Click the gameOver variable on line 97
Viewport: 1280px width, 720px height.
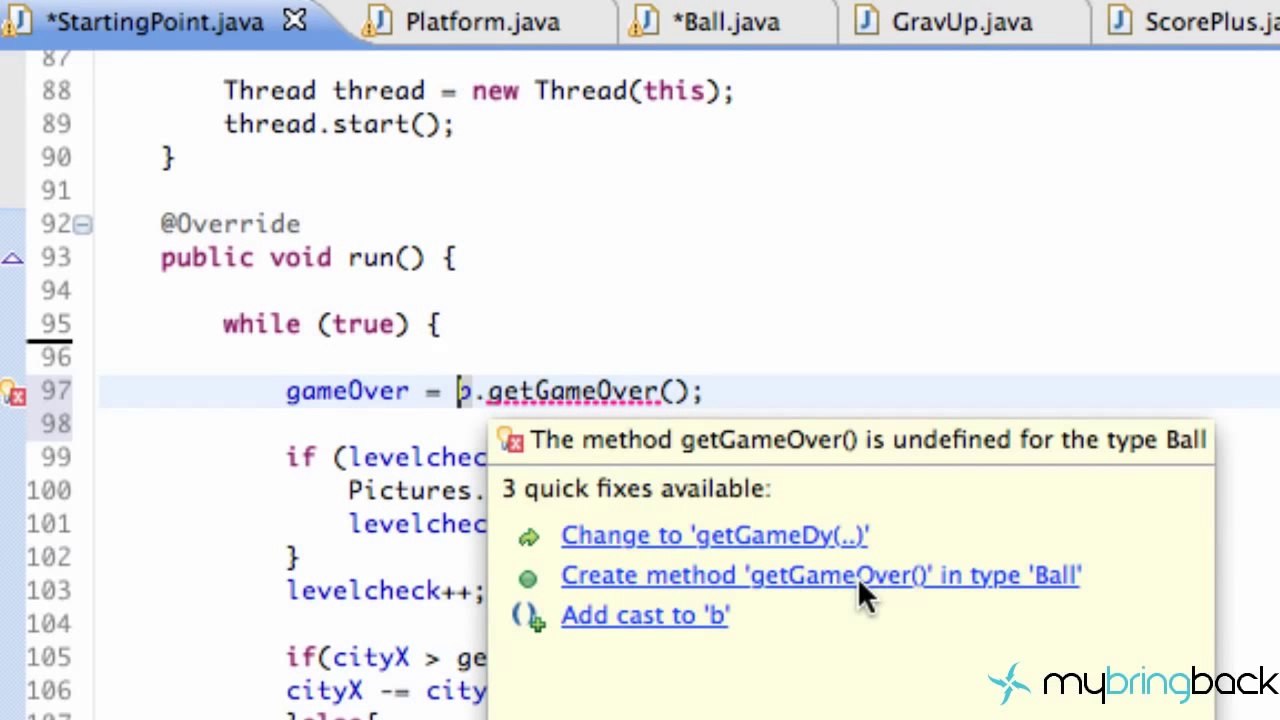click(x=347, y=392)
